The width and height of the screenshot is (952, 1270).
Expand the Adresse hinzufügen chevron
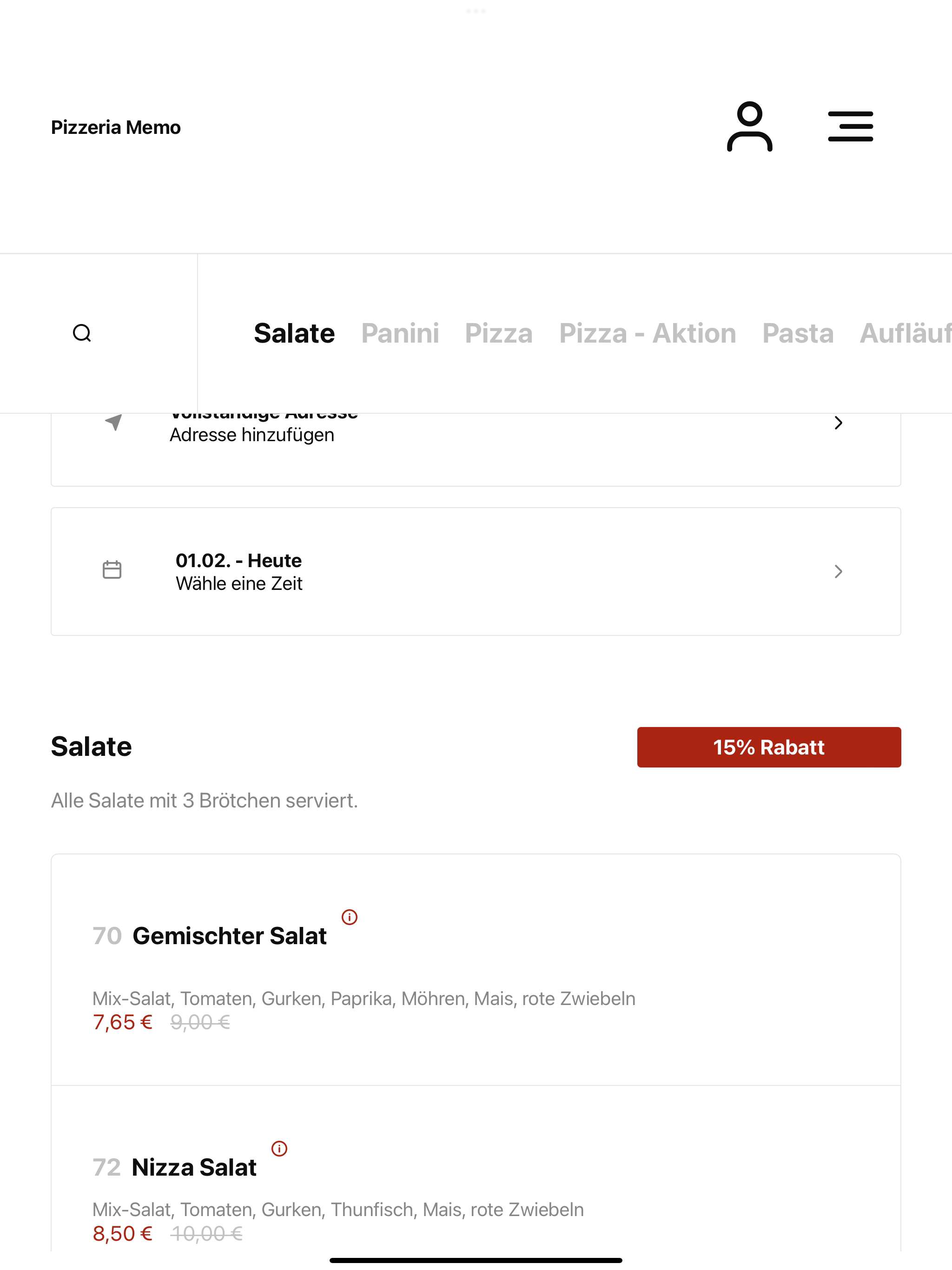click(x=838, y=423)
